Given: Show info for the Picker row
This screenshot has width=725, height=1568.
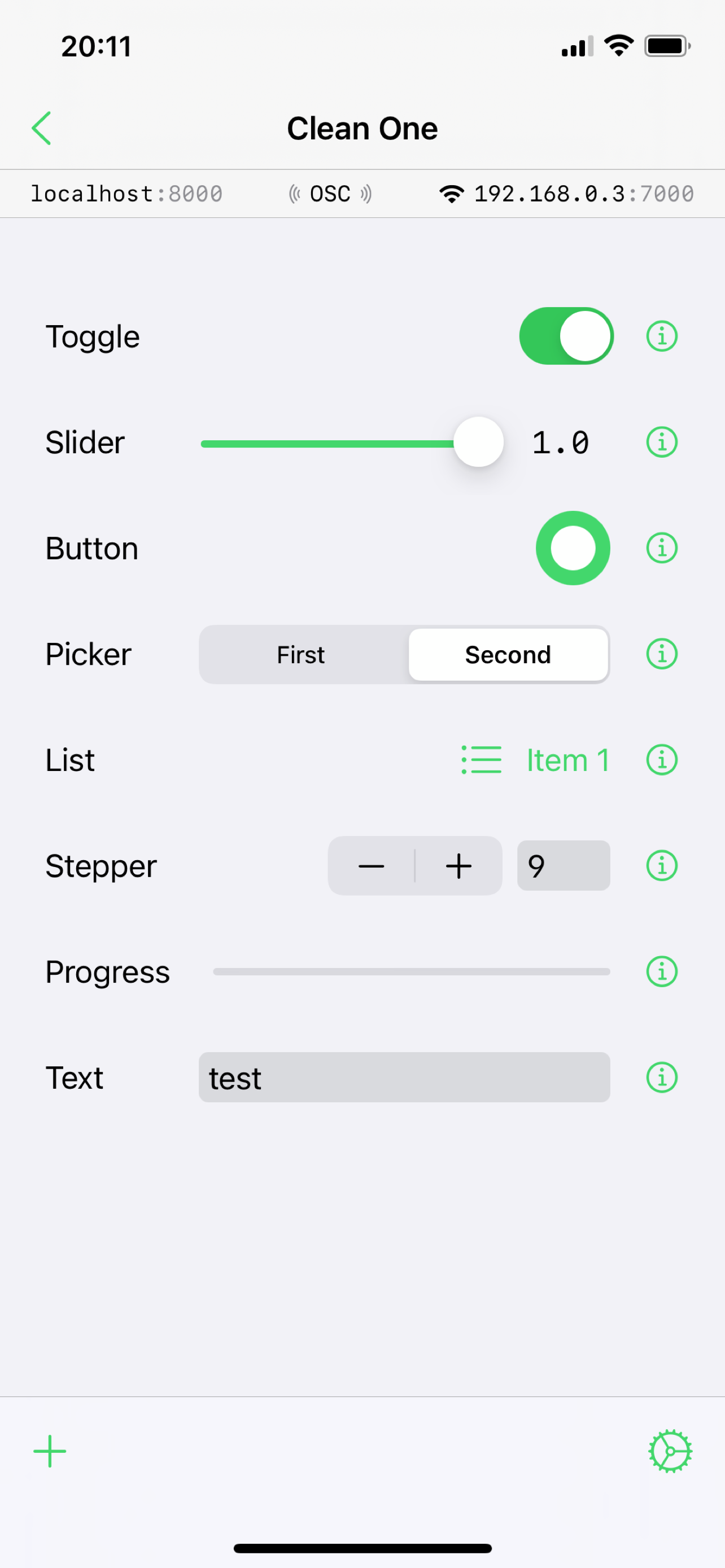Looking at the screenshot, I should click(662, 654).
